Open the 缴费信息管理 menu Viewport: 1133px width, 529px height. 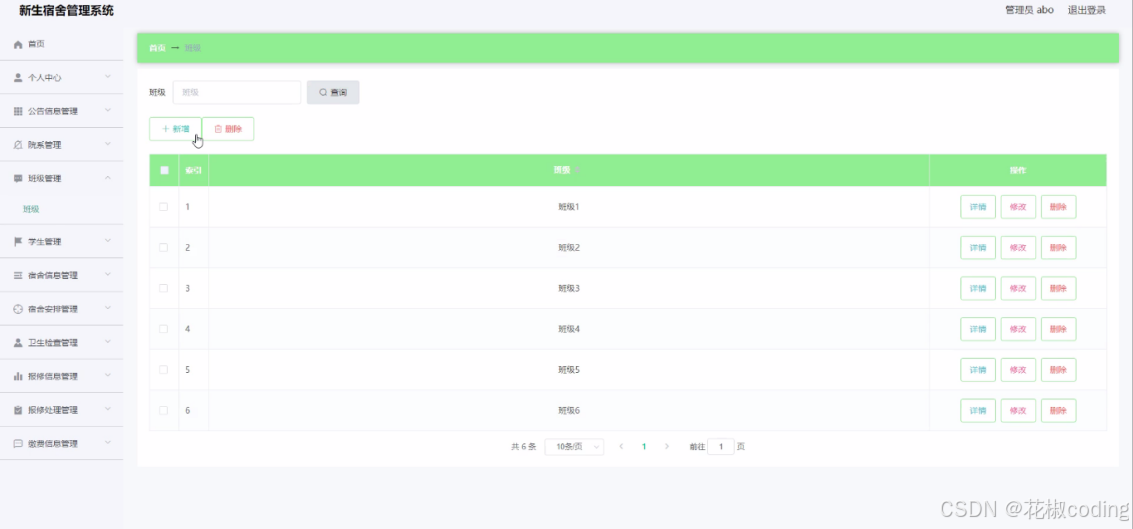point(61,444)
